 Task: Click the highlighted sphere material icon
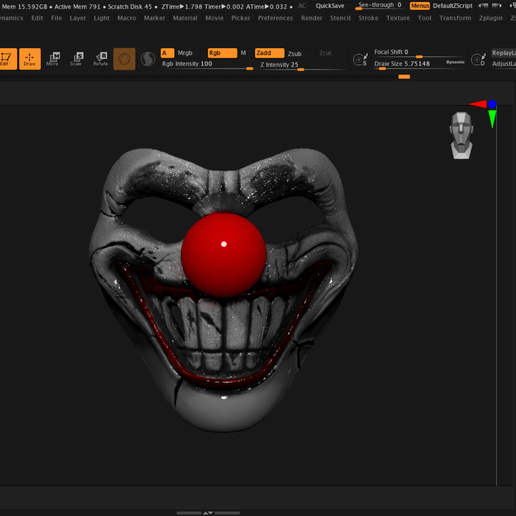click(124, 59)
